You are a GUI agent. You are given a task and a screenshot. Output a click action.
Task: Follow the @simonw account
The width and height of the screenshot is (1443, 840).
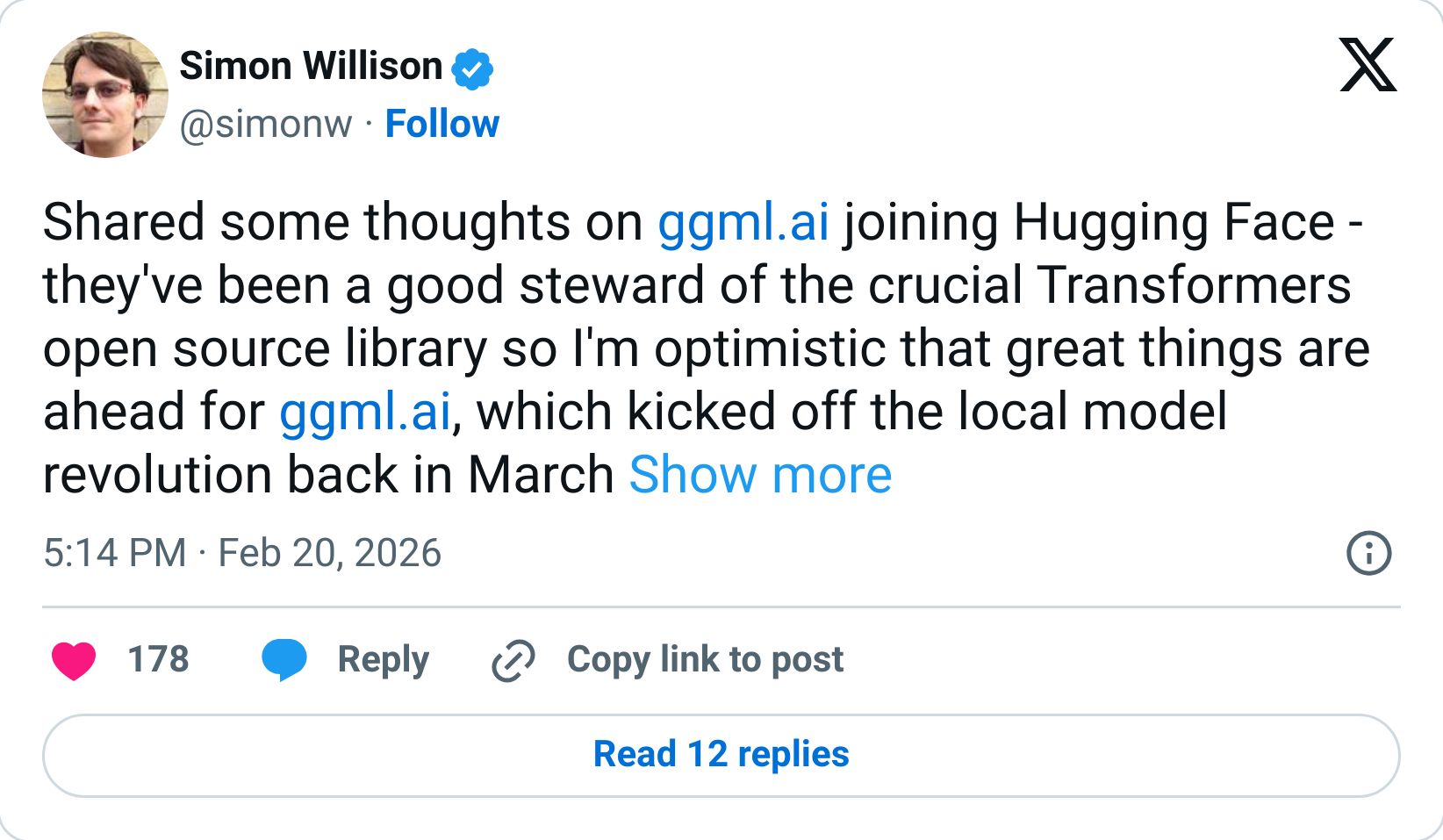coord(442,124)
